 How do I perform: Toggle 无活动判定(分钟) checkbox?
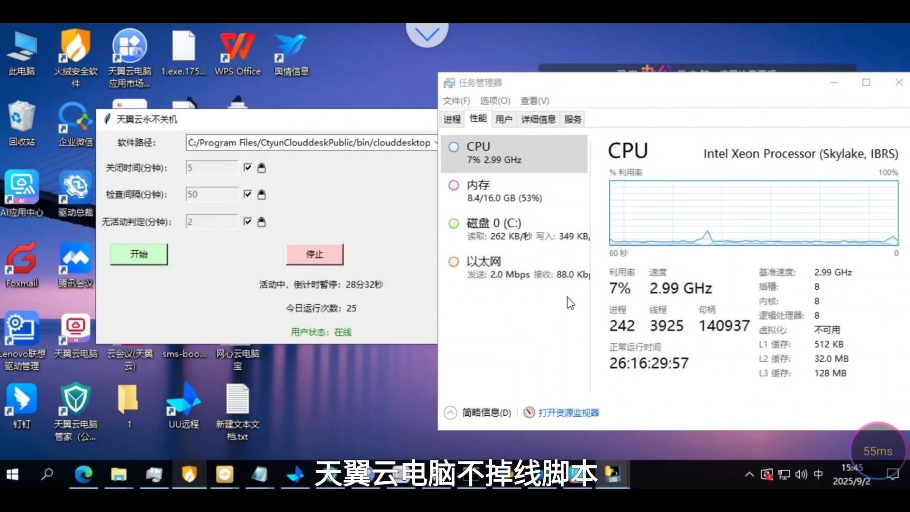[x=248, y=222]
